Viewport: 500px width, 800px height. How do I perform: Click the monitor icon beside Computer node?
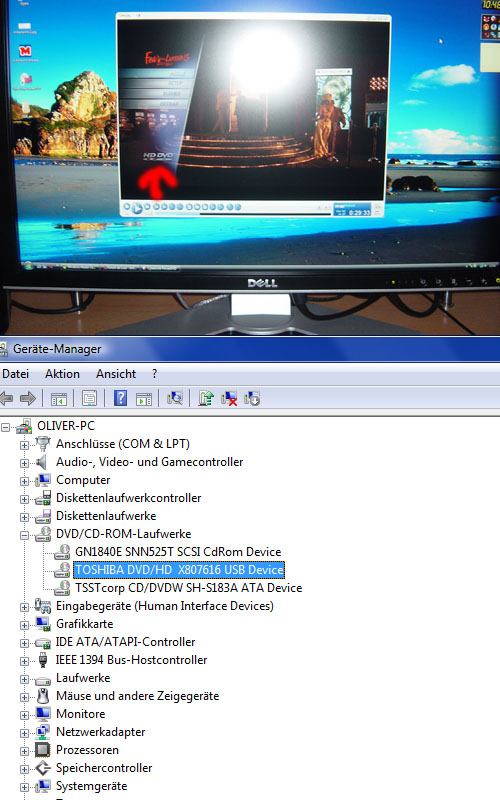pos(43,480)
